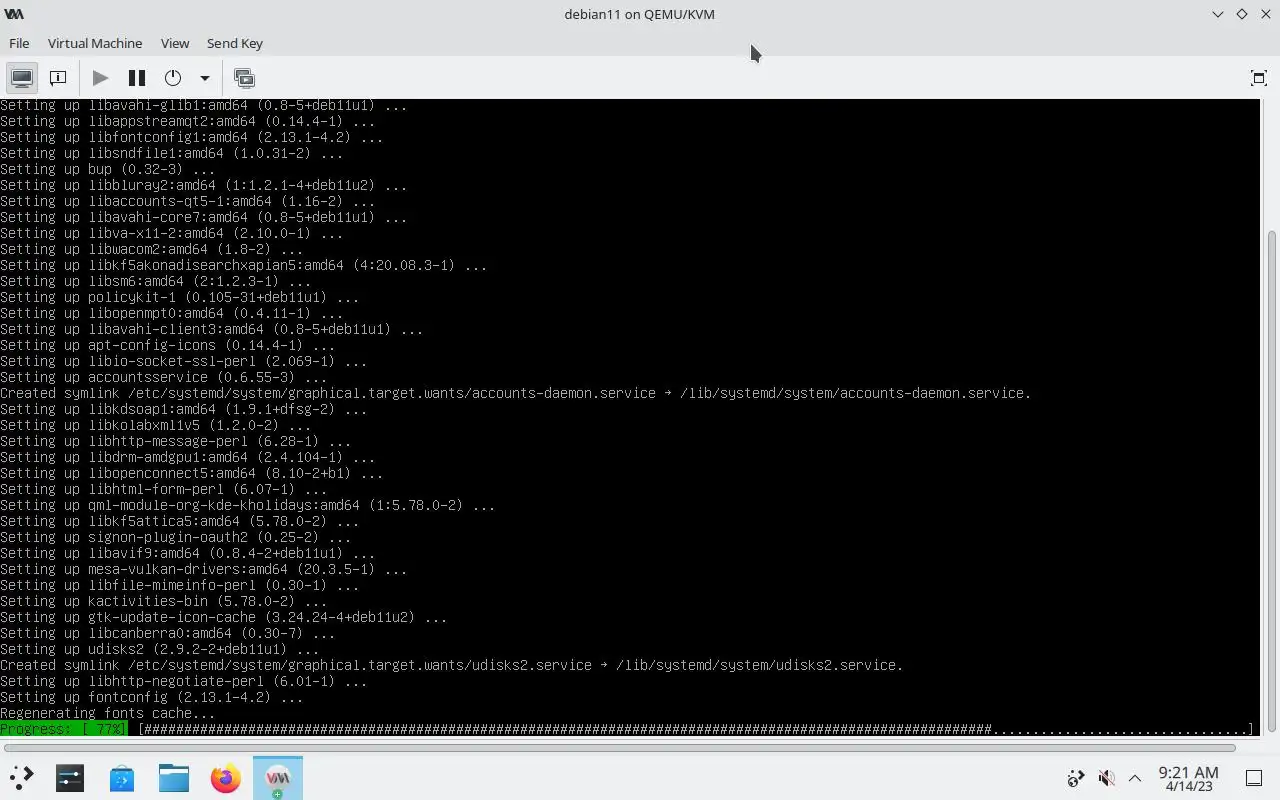Click the 'Setting up gtk-update-icon-cache' line

point(224,617)
